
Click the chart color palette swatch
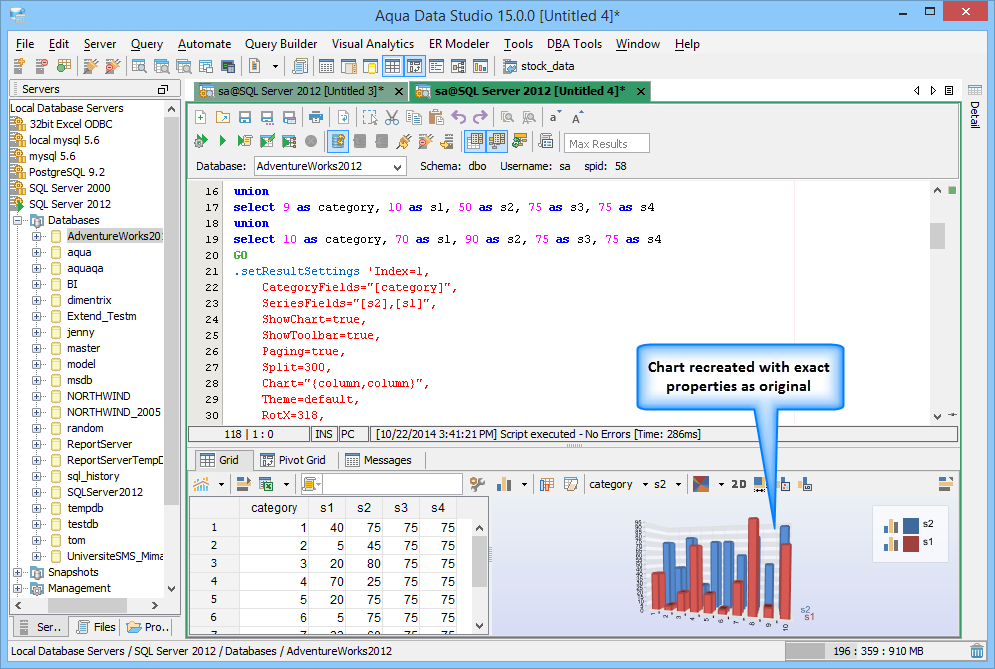point(701,484)
